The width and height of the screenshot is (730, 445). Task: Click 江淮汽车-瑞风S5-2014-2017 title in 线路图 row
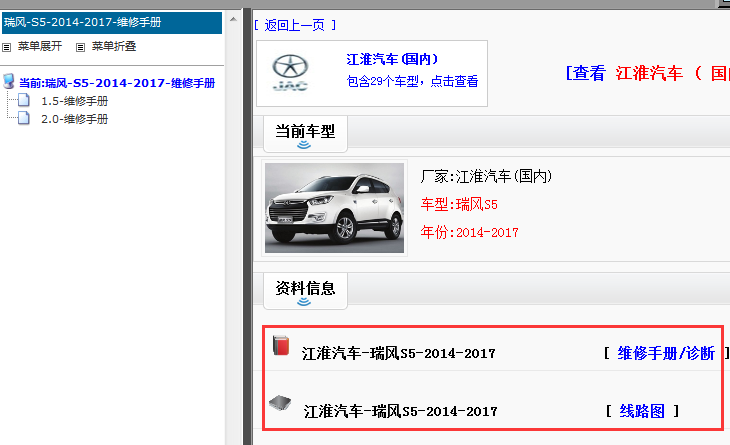click(400, 411)
